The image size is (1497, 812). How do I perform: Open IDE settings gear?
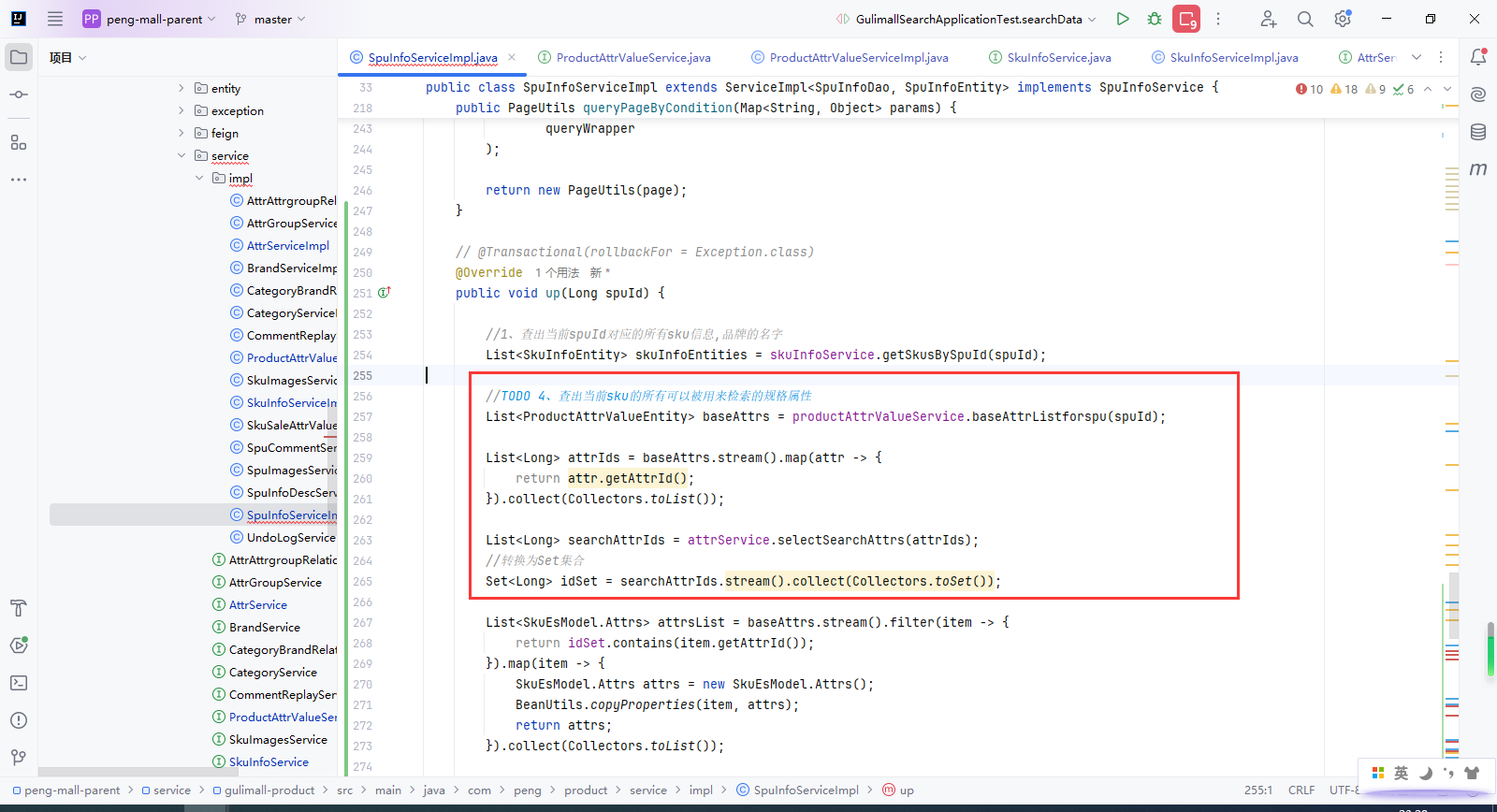pyautogui.click(x=1343, y=19)
